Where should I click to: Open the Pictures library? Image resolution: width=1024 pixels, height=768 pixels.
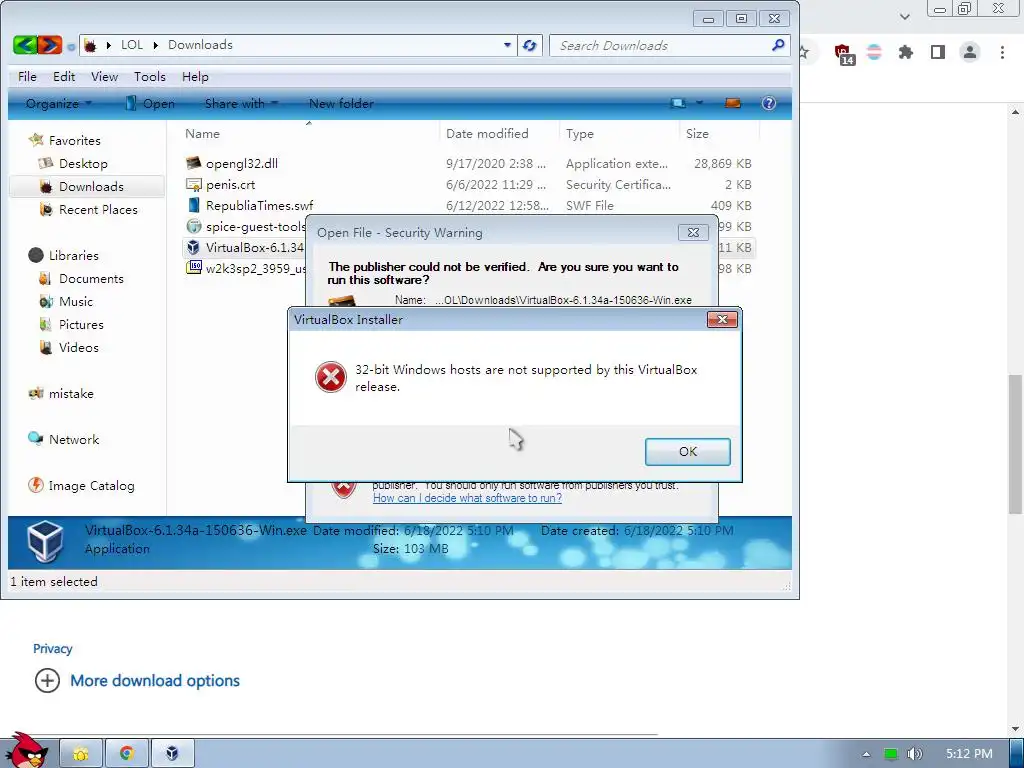click(x=71, y=325)
